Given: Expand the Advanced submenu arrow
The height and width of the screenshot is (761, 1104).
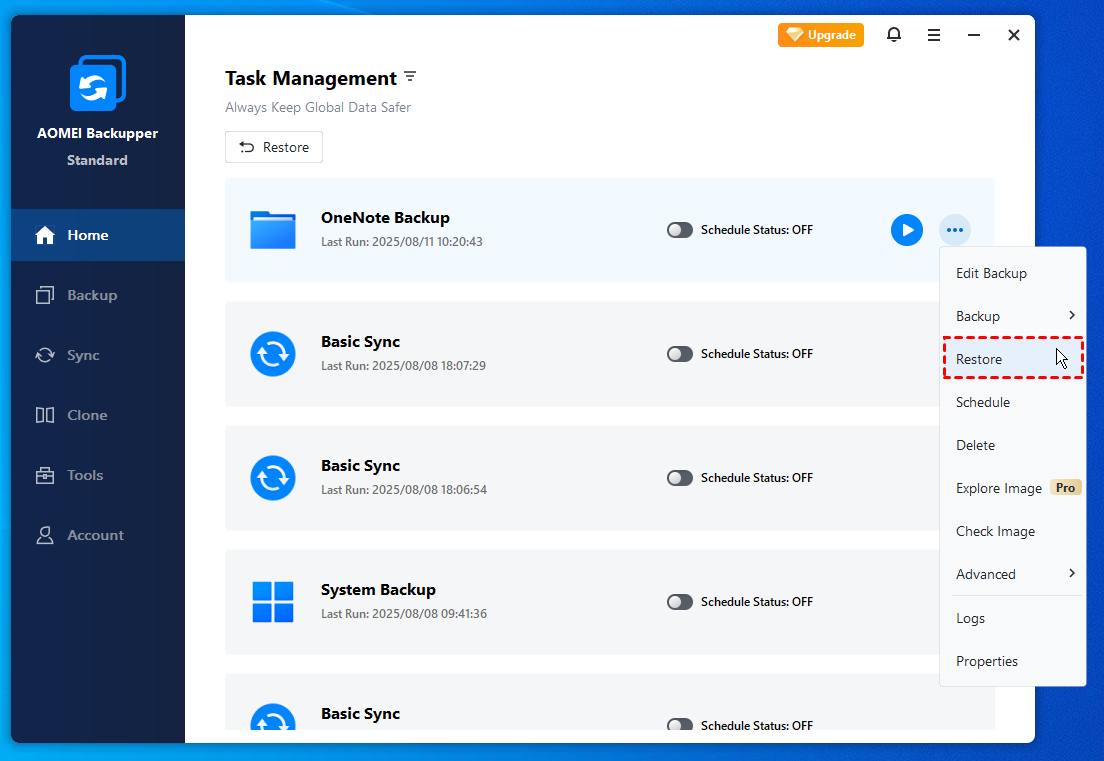Looking at the screenshot, I should pos(1071,574).
